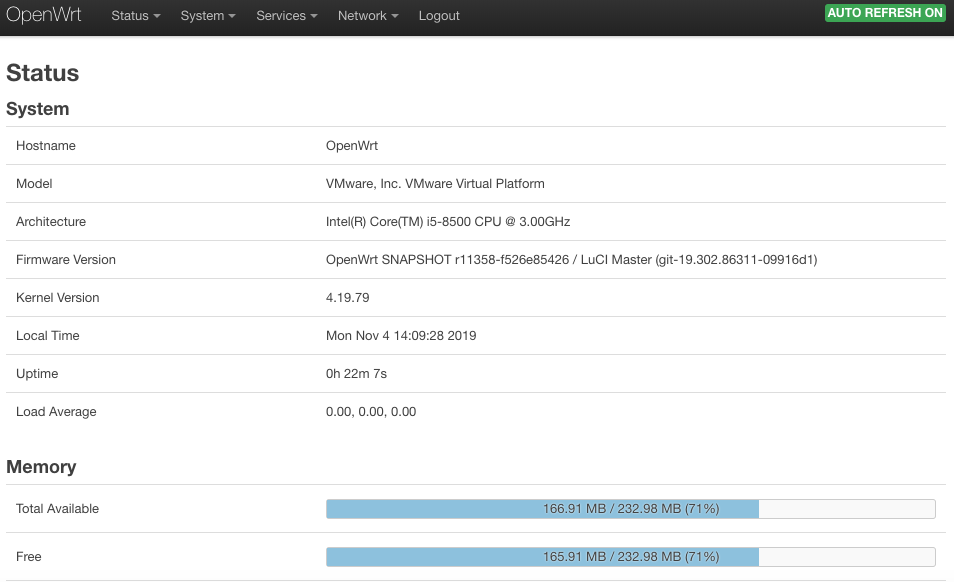954x582 pixels.
Task: Select the Status page heading
Action: pos(43,73)
